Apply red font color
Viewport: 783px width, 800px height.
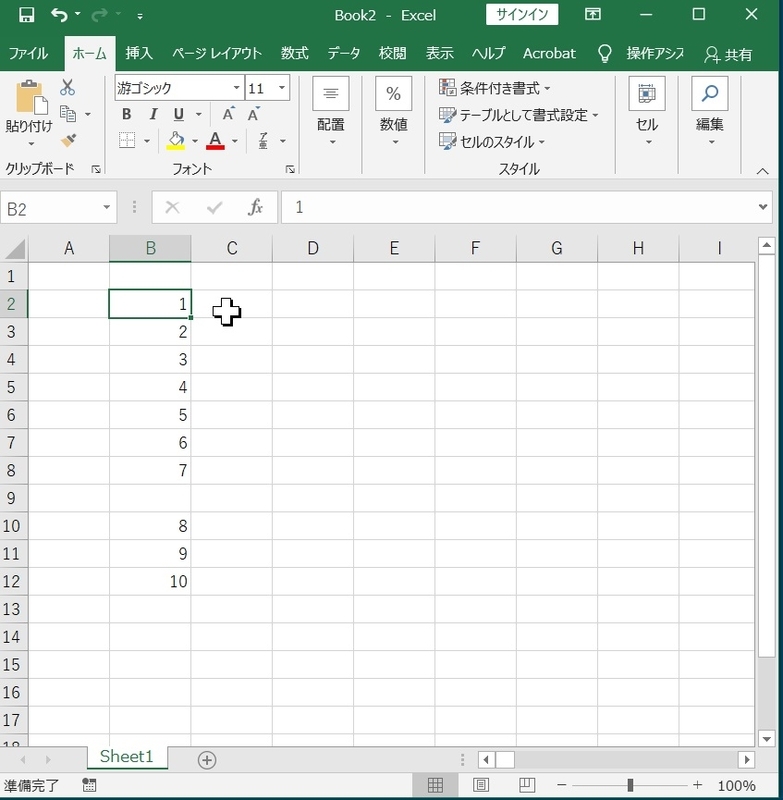[215, 140]
